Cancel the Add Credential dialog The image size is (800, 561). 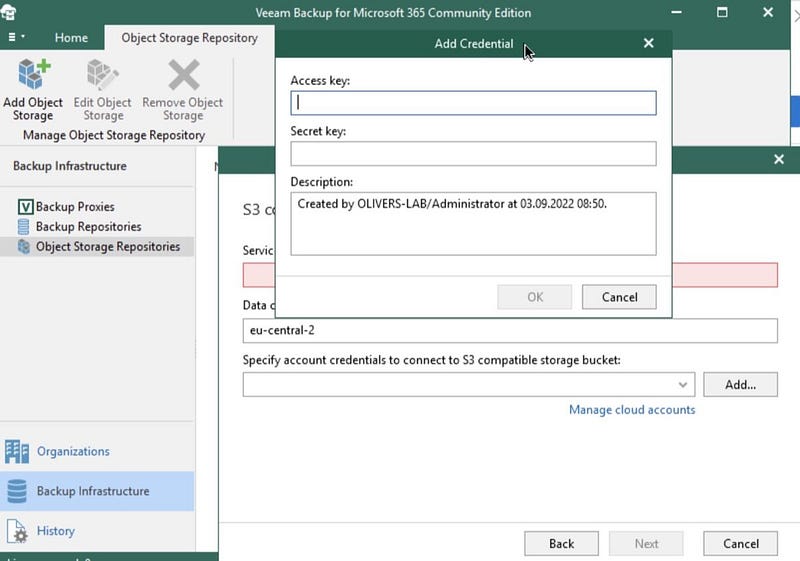tap(619, 297)
